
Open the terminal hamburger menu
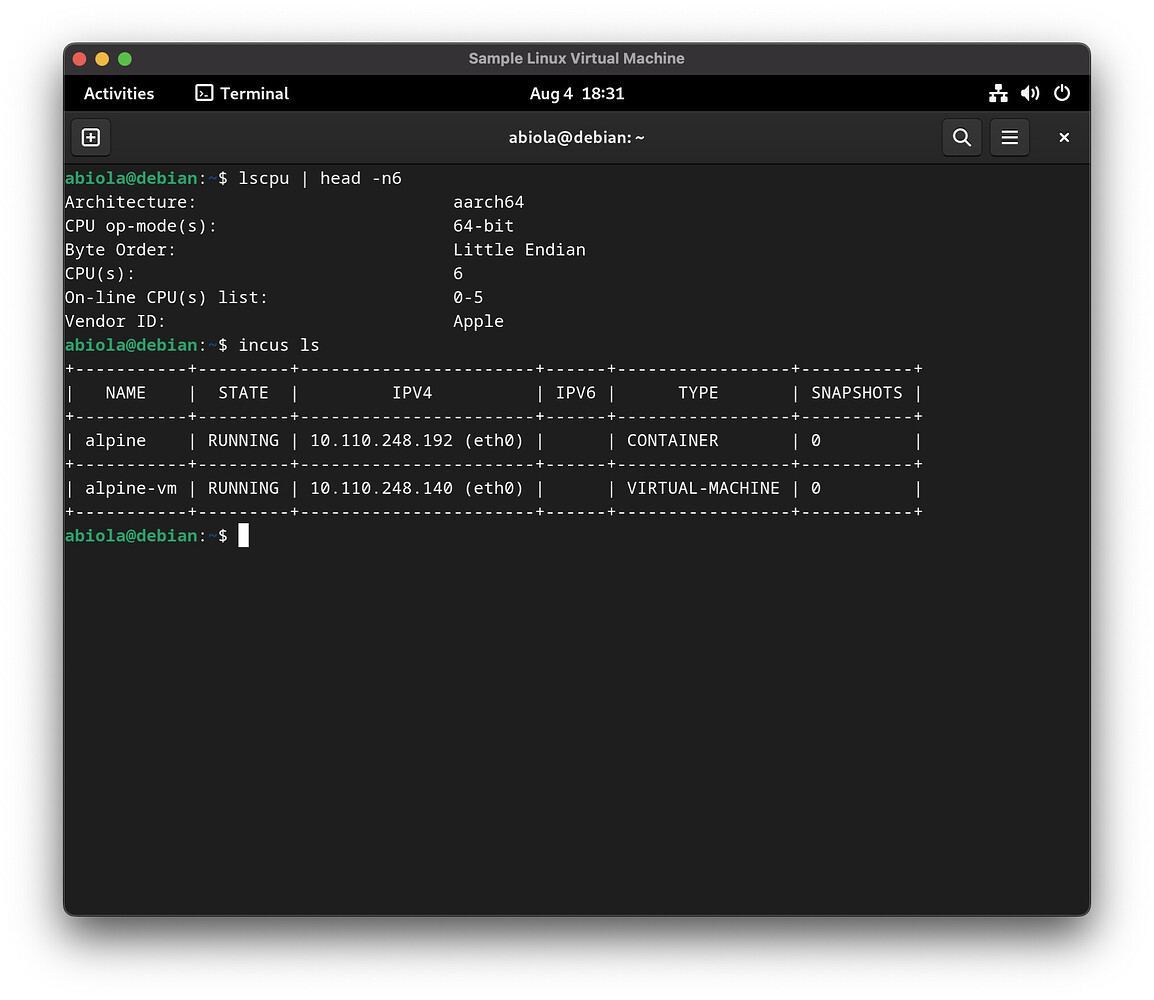tap(1009, 138)
